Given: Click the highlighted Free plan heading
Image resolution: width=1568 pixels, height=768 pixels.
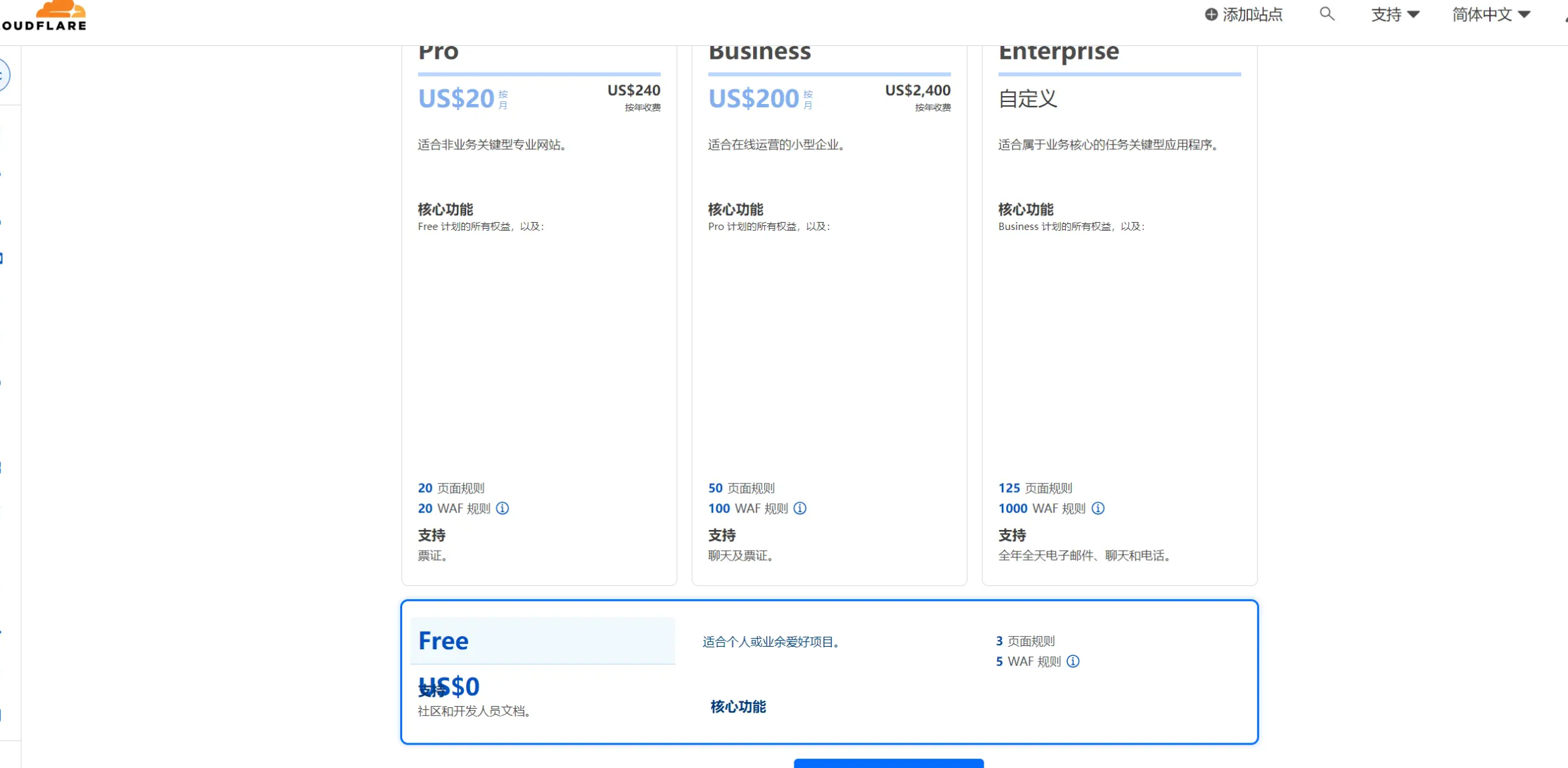Looking at the screenshot, I should (444, 641).
